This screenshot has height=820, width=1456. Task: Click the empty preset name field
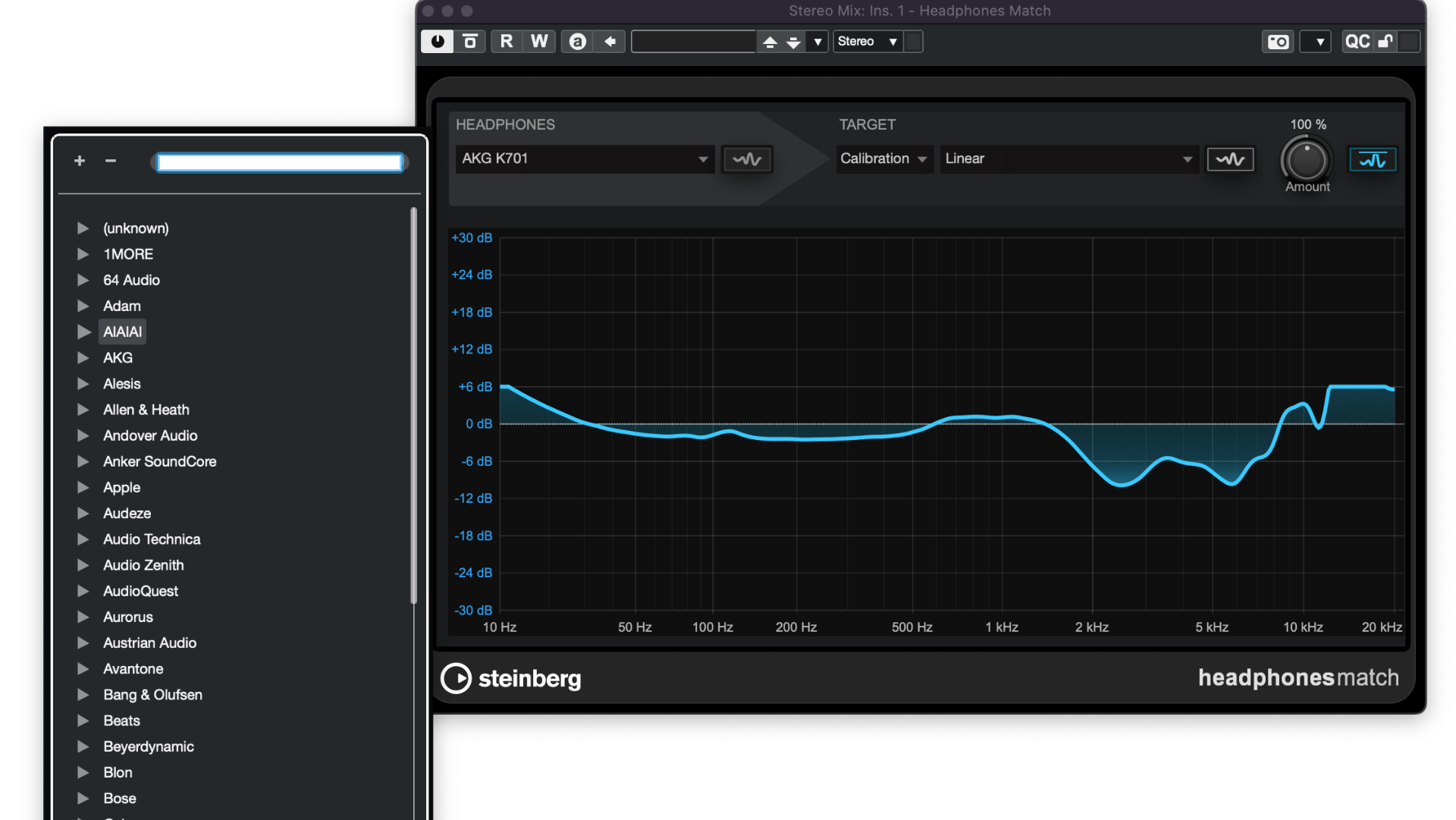pyautogui.click(x=693, y=42)
